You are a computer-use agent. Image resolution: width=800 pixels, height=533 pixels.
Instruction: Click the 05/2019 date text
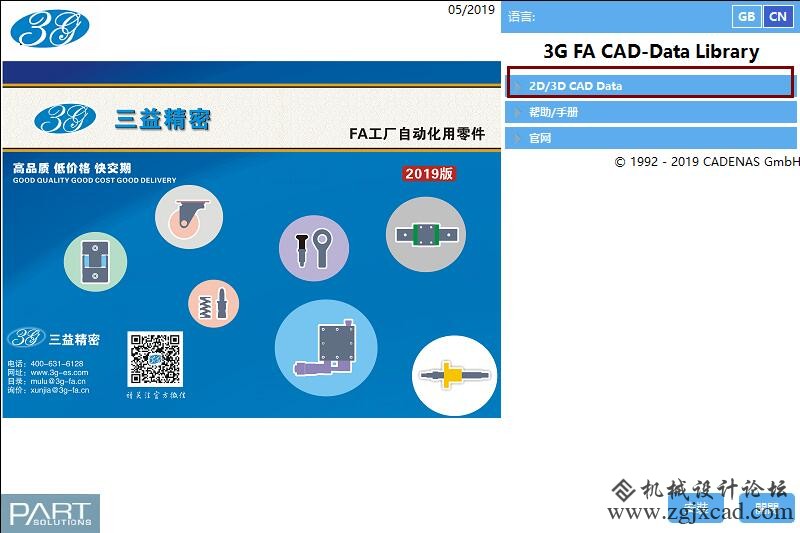pyautogui.click(x=471, y=10)
